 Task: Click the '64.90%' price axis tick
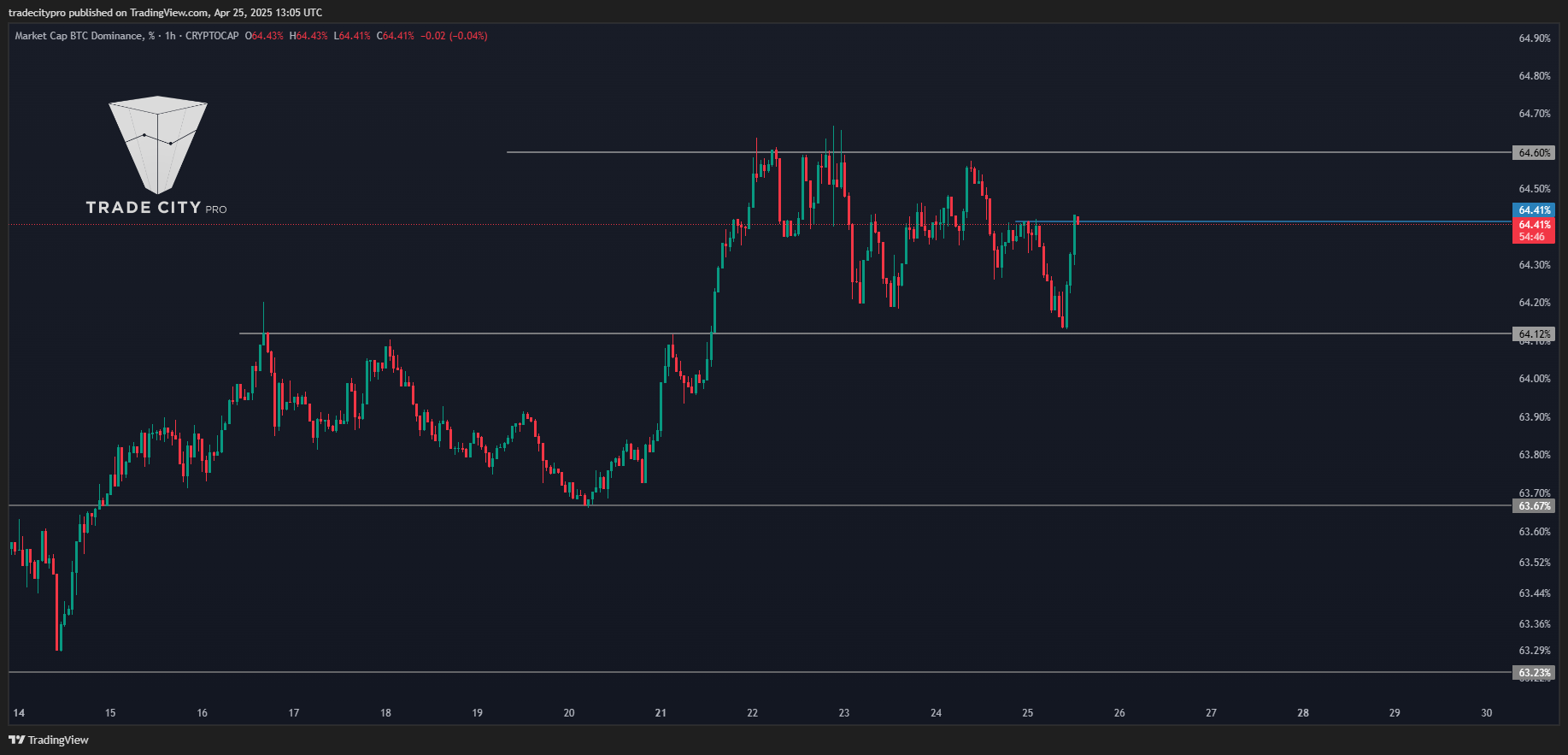tap(1535, 38)
